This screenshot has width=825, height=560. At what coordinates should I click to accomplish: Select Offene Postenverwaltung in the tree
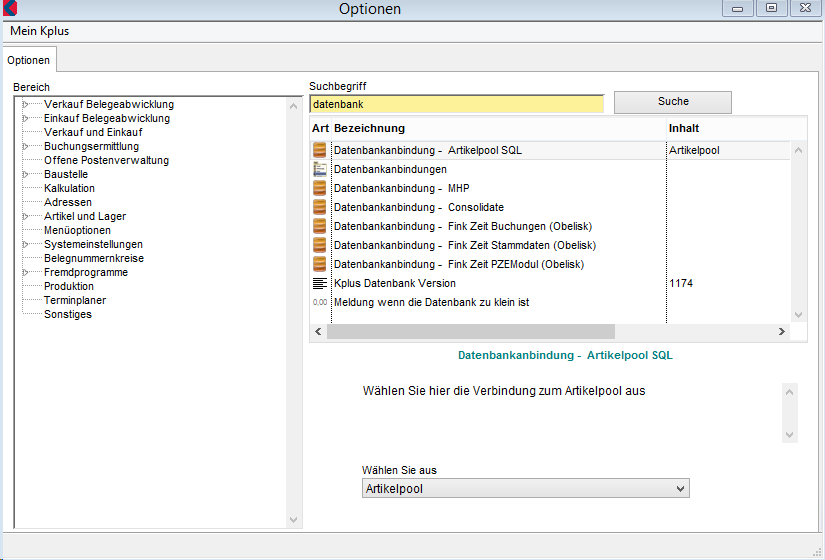106,160
